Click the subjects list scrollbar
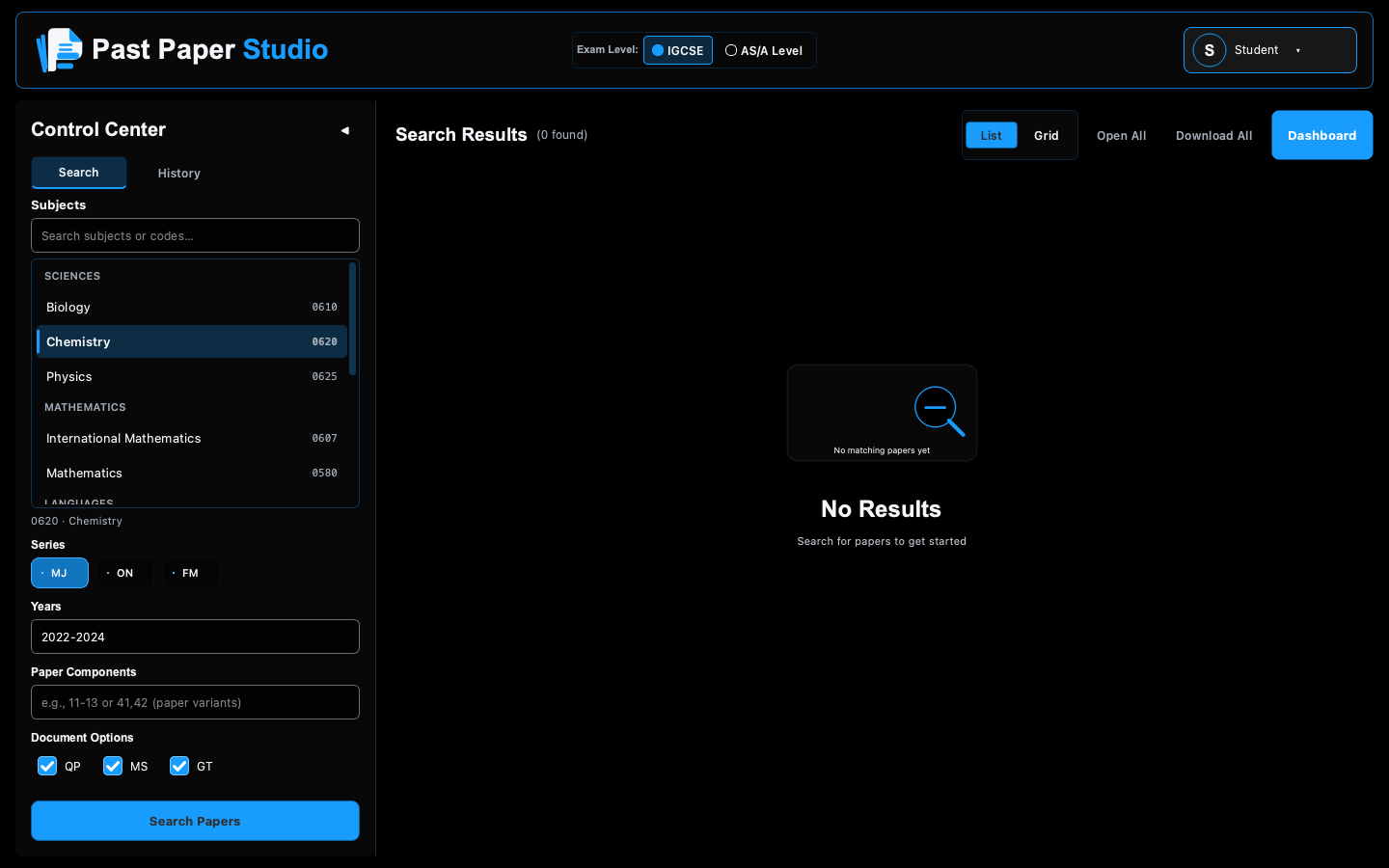 (x=353, y=319)
